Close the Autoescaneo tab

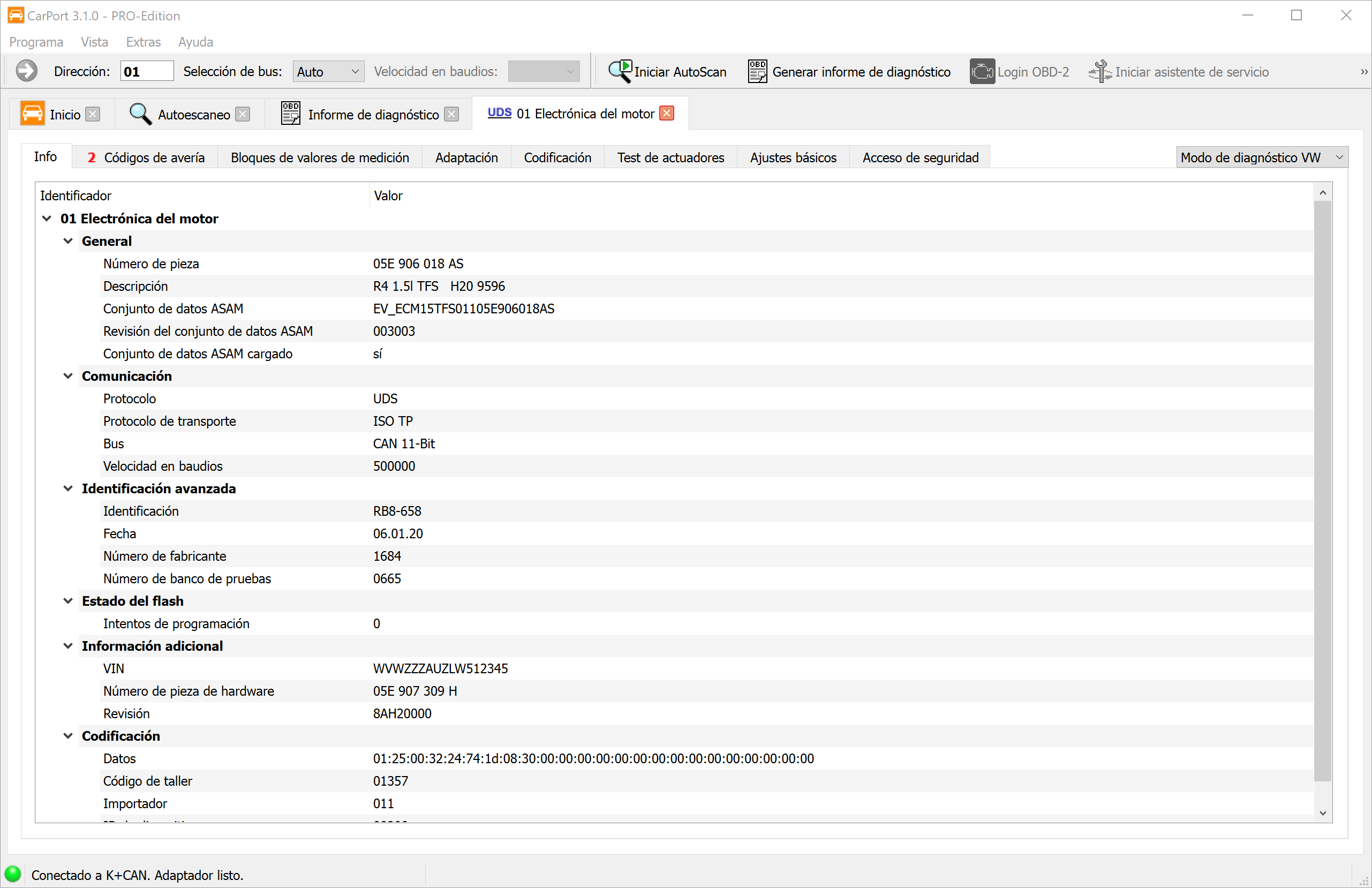243,114
